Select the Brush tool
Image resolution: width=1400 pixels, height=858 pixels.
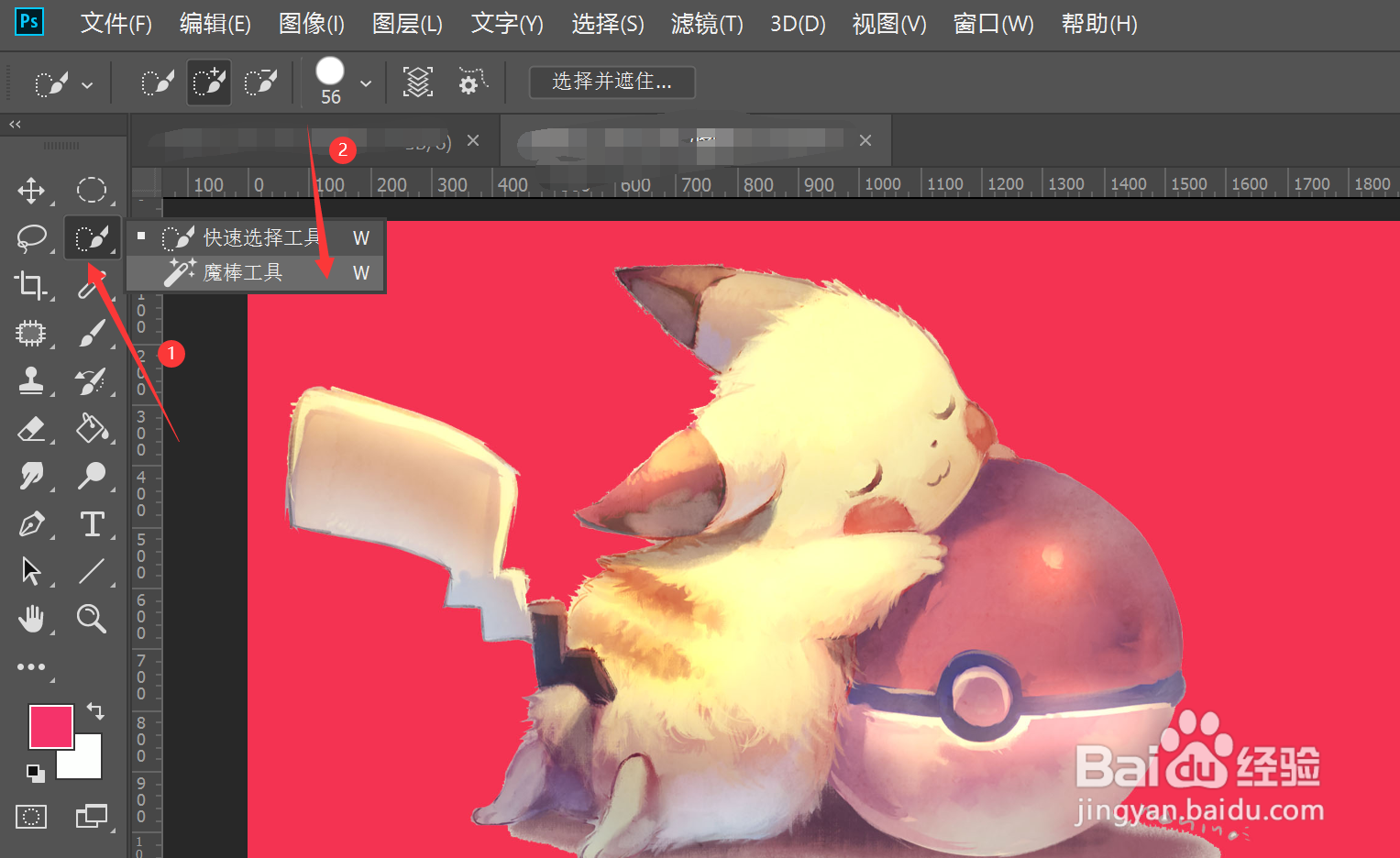pos(91,333)
